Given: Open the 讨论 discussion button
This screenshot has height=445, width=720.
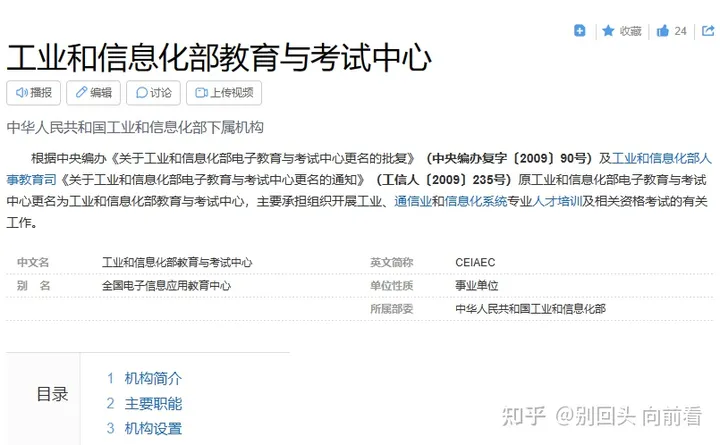Looking at the screenshot, I should click(x=153, y=93).
